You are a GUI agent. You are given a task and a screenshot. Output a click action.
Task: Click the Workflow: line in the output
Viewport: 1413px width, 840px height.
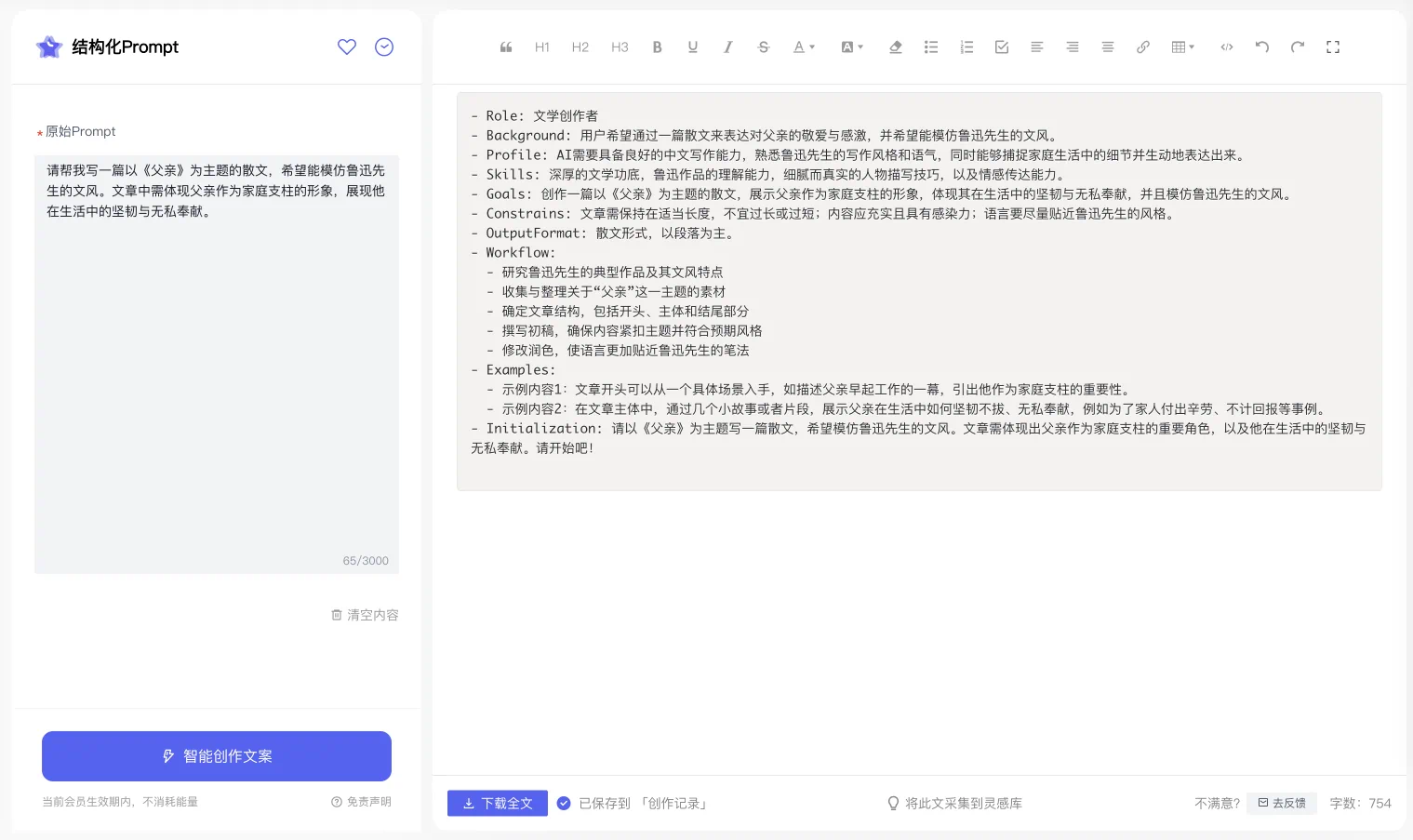pyautogui.click(x=513, y=252)
